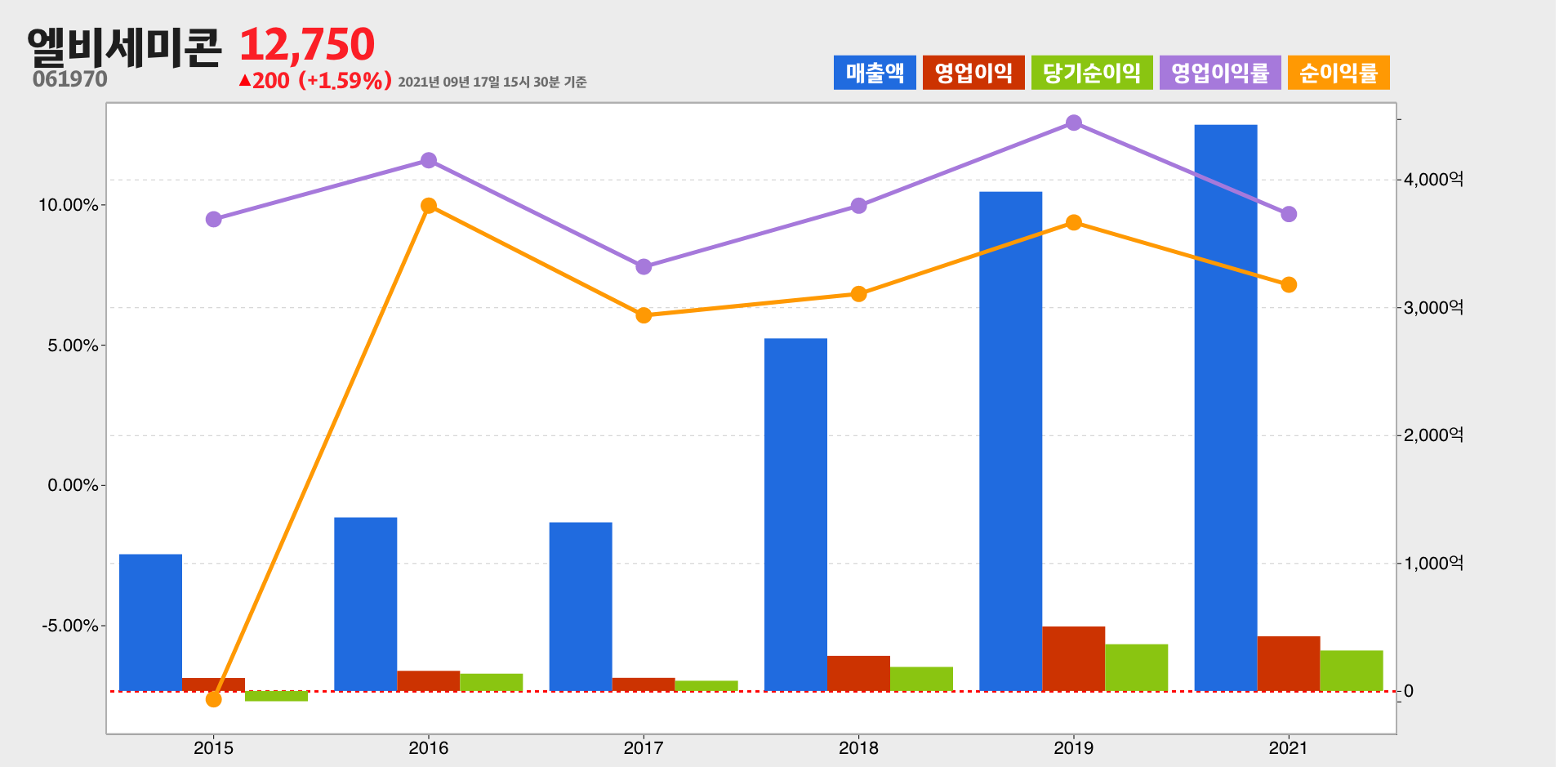
Task: Click the 2019 orange net margin point
Action: click(x=1074, y=223)
